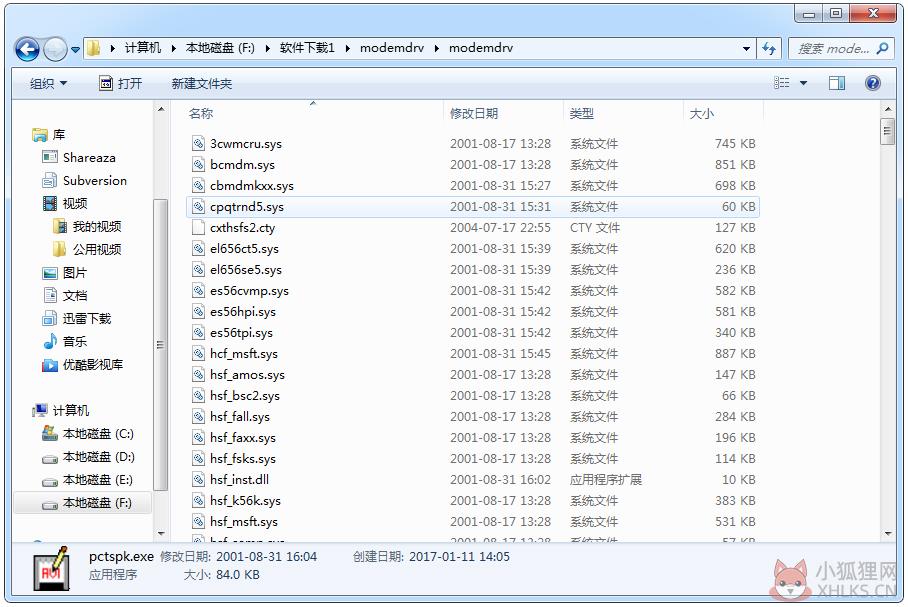Sort by the 修改日期 column header

pyautogui.click(x=474, y=114)
